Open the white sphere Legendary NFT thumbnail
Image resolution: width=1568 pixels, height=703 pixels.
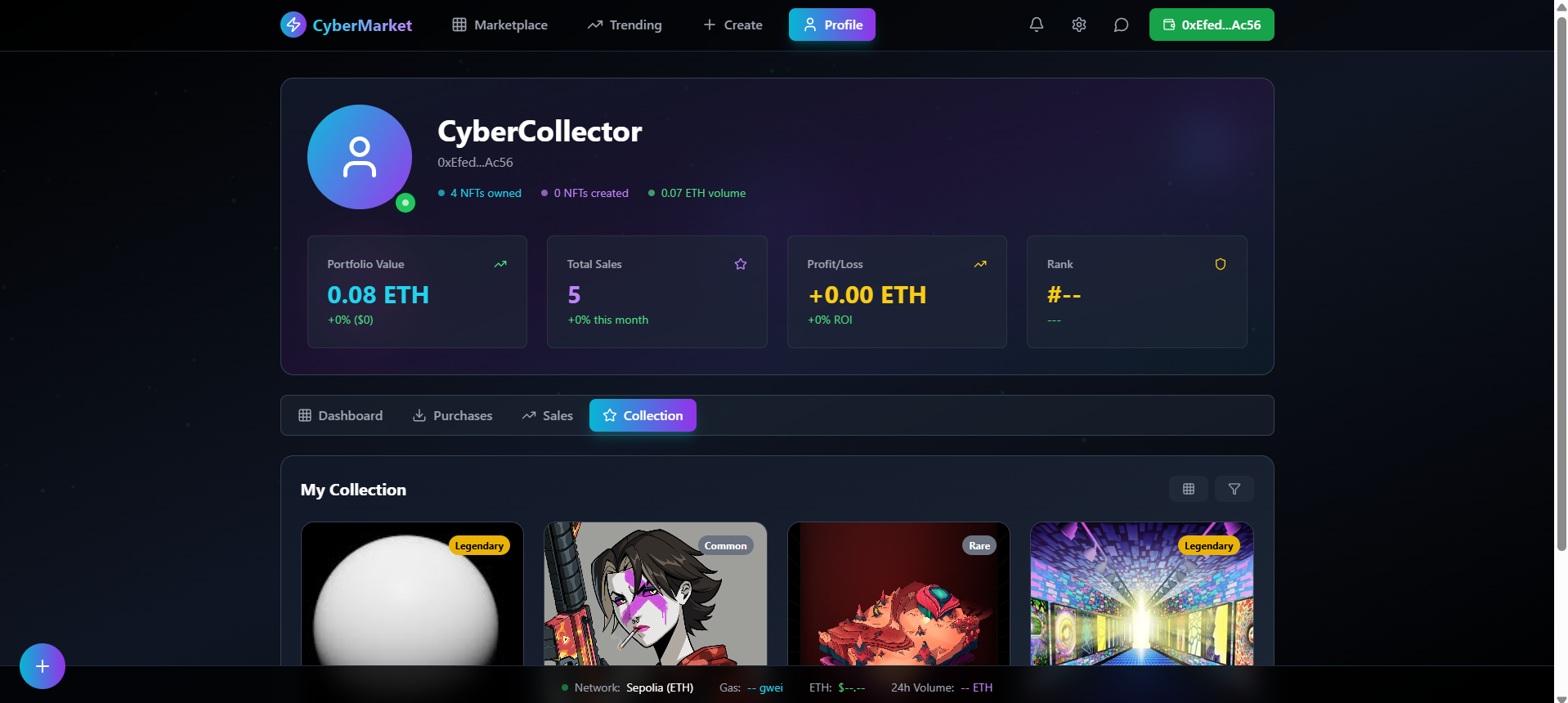pyautogui.click(x=412, y=594)
